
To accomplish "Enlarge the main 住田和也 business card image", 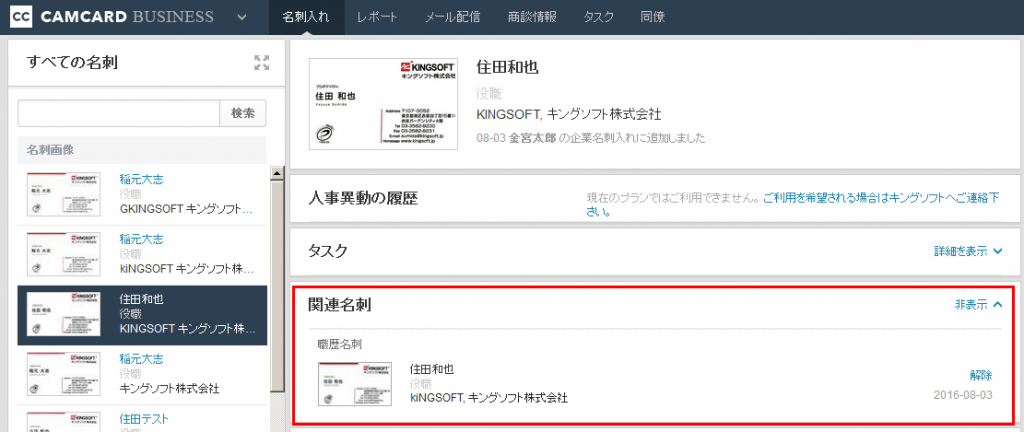I will pyautogui.click(x=383, y=104).
